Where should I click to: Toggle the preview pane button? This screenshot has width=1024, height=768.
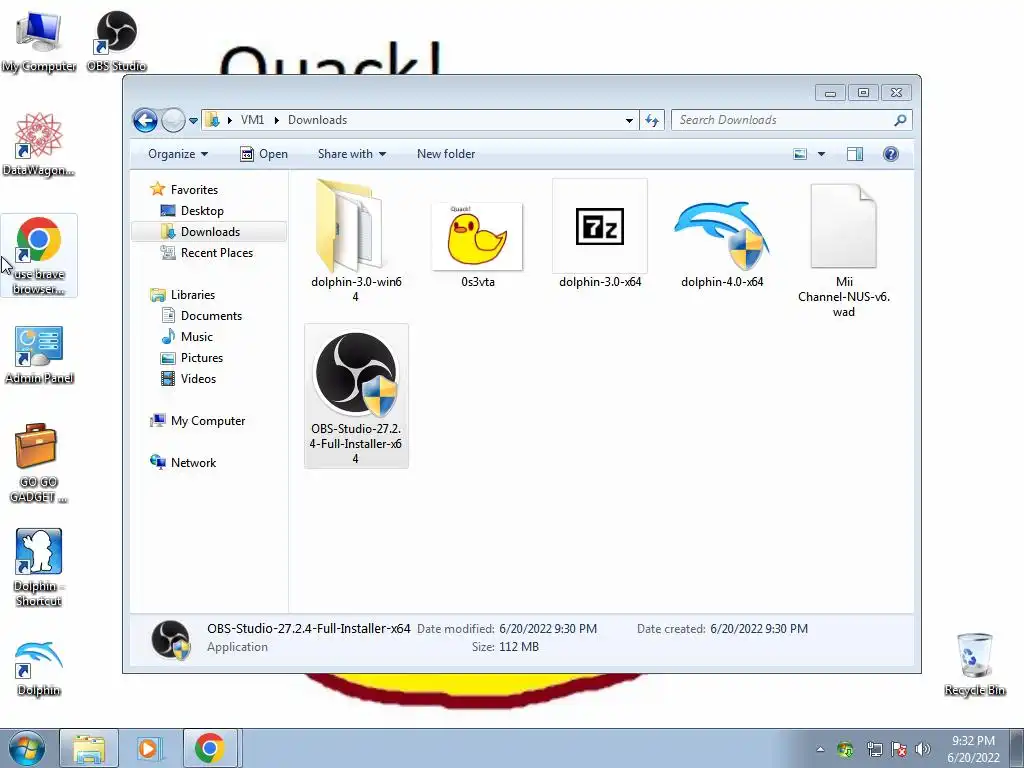[854, 154]
